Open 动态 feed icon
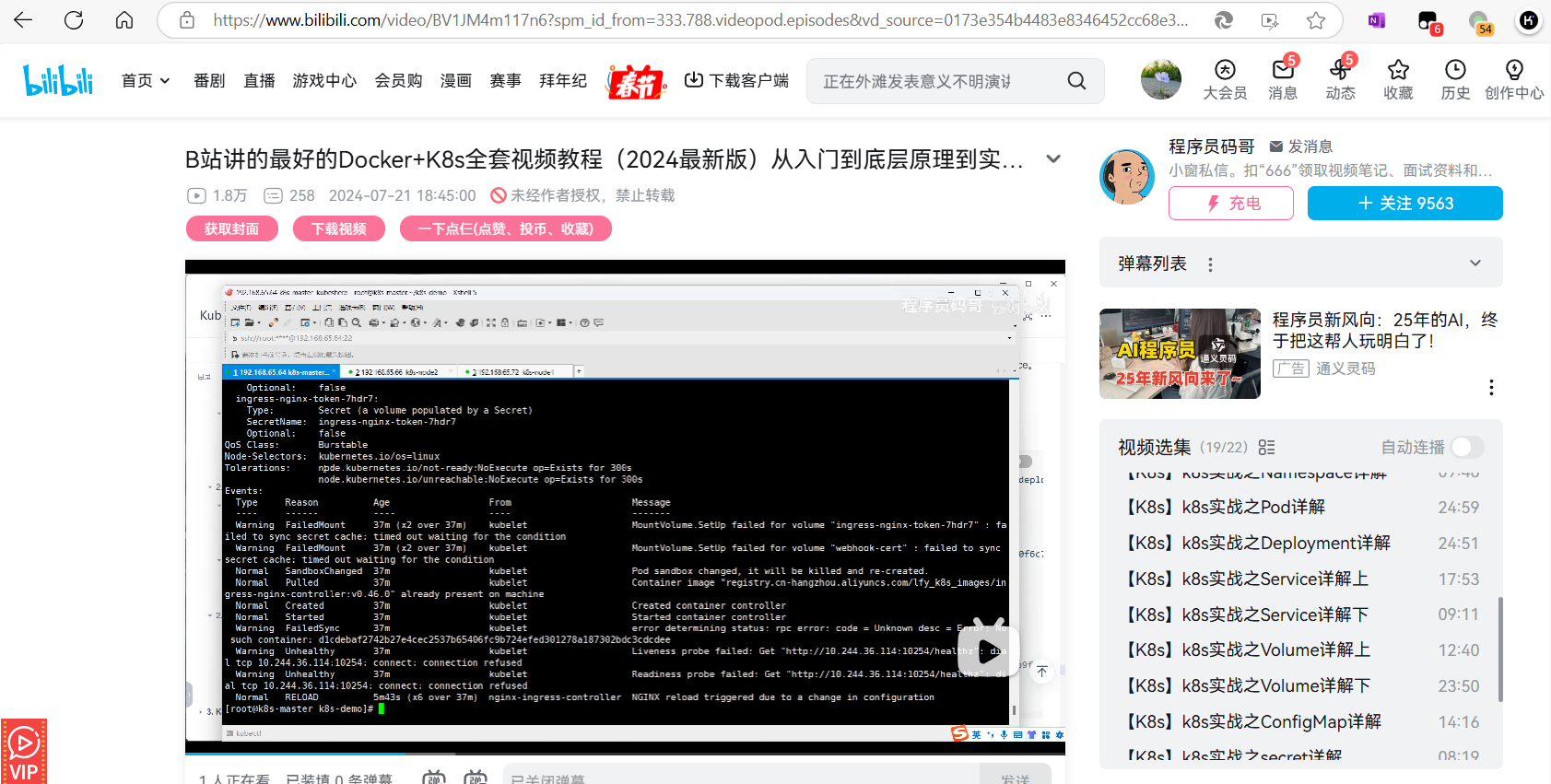Viewport: 1551px width, 784px height. (x=1341, y=79)
